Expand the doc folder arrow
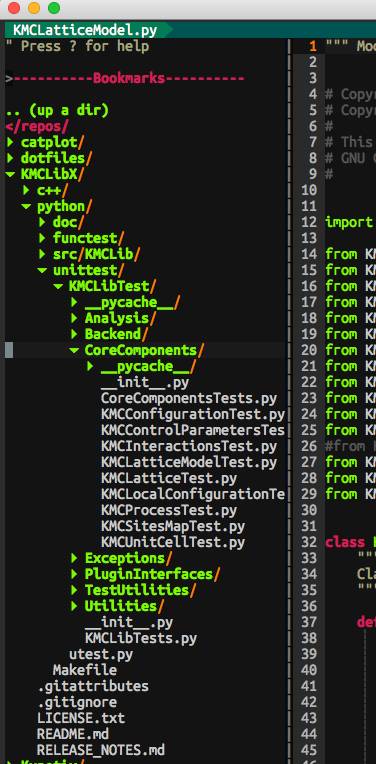The height and width of the screenshot is (764, 376). click(42, 223)
